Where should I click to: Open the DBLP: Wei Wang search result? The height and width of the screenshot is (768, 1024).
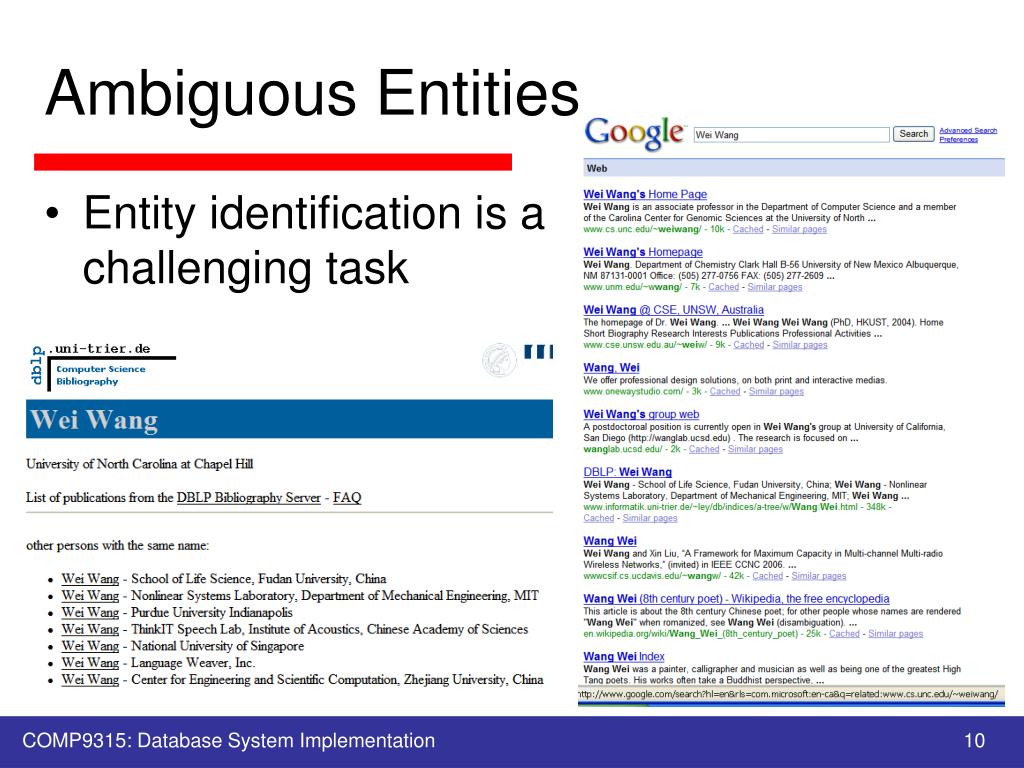pyautogui.click(x=627, y=472)
